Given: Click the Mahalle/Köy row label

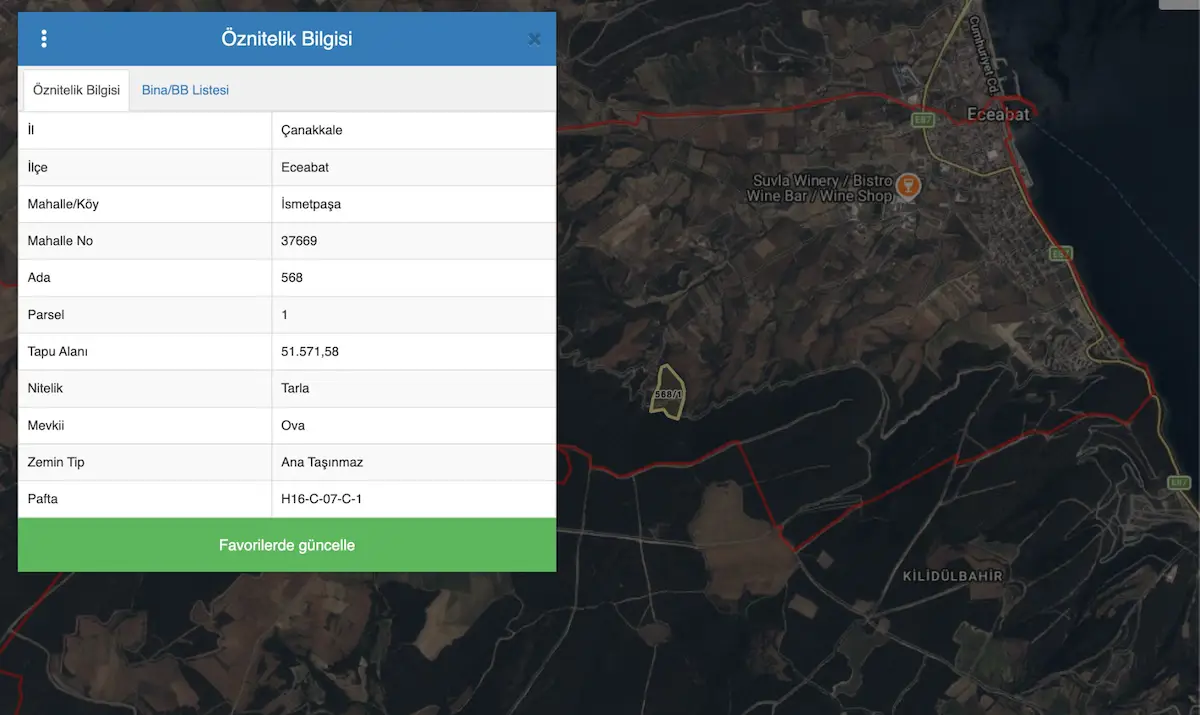Looking at the screenshot, I should (x=63, y=204).
